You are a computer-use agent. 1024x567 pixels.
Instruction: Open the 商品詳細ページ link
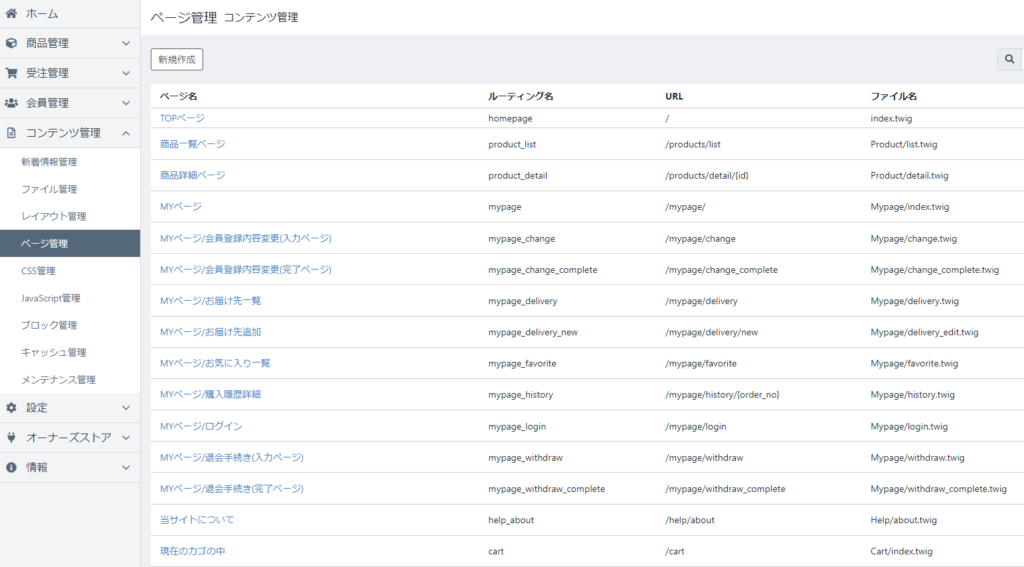pos(192,175)
